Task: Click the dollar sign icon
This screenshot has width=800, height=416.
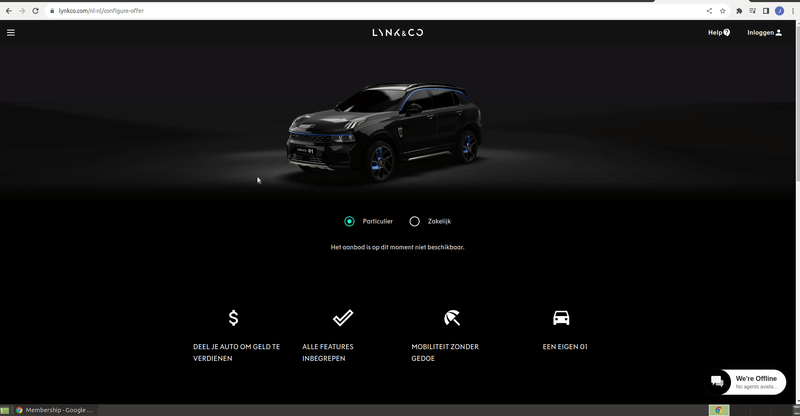Action: [233, 318]
